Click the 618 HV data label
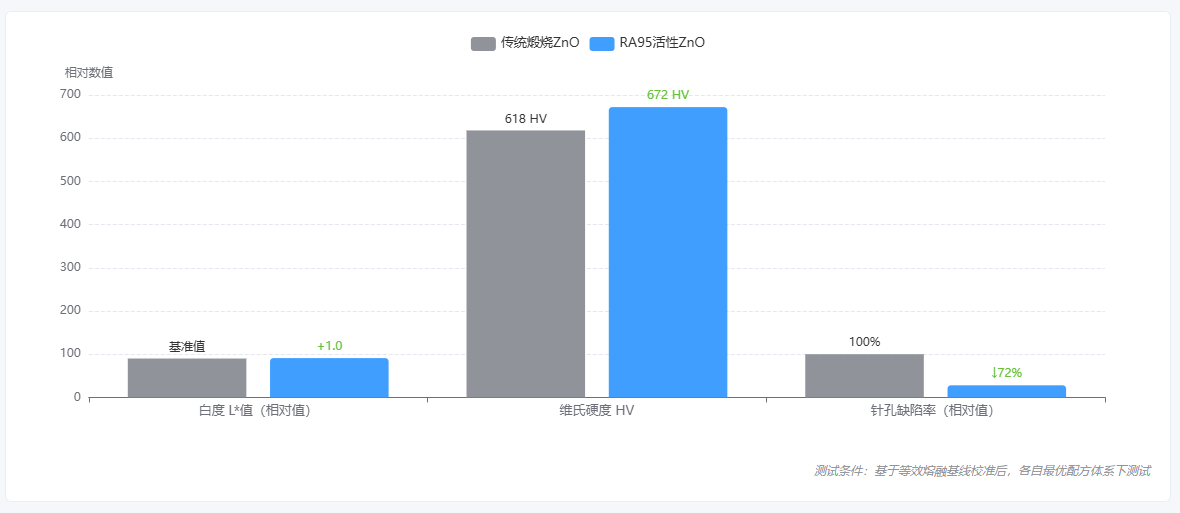Image resolution: width=1180 pixels, height=513 pixels. [x=525, y=119]
